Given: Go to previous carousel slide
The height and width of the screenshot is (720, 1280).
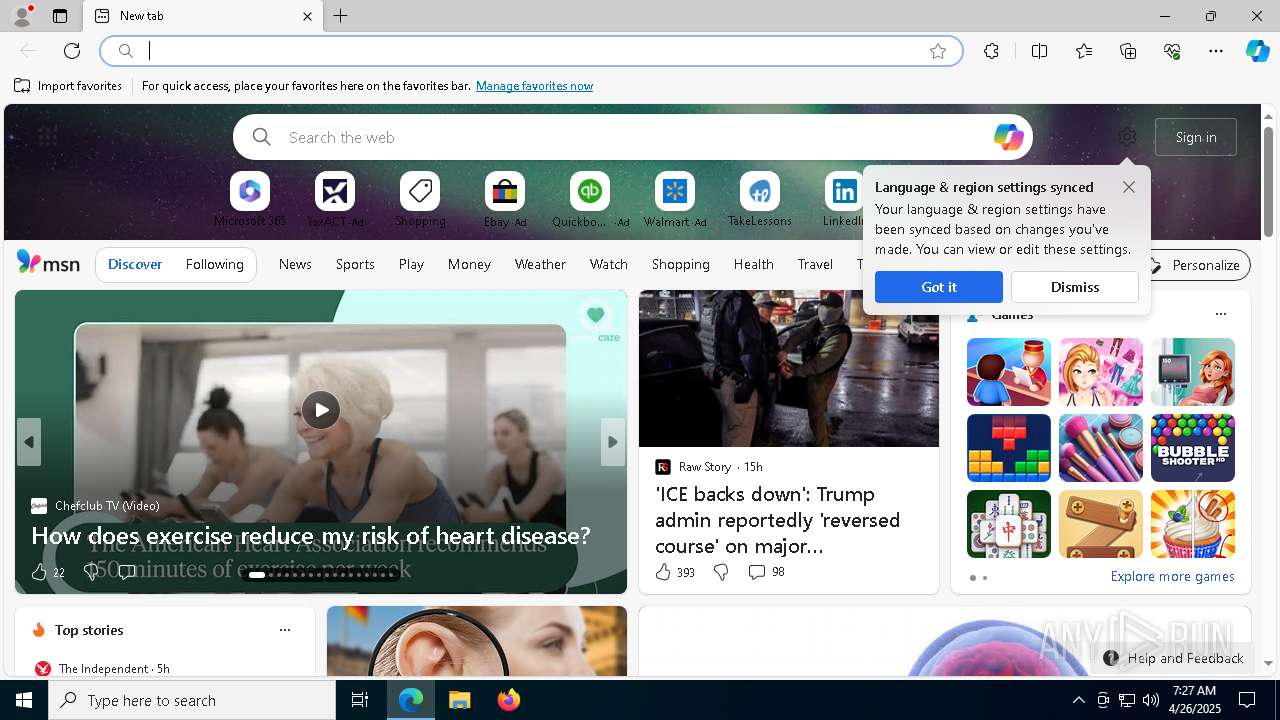Looking at the screenshot, I should 29,442.
